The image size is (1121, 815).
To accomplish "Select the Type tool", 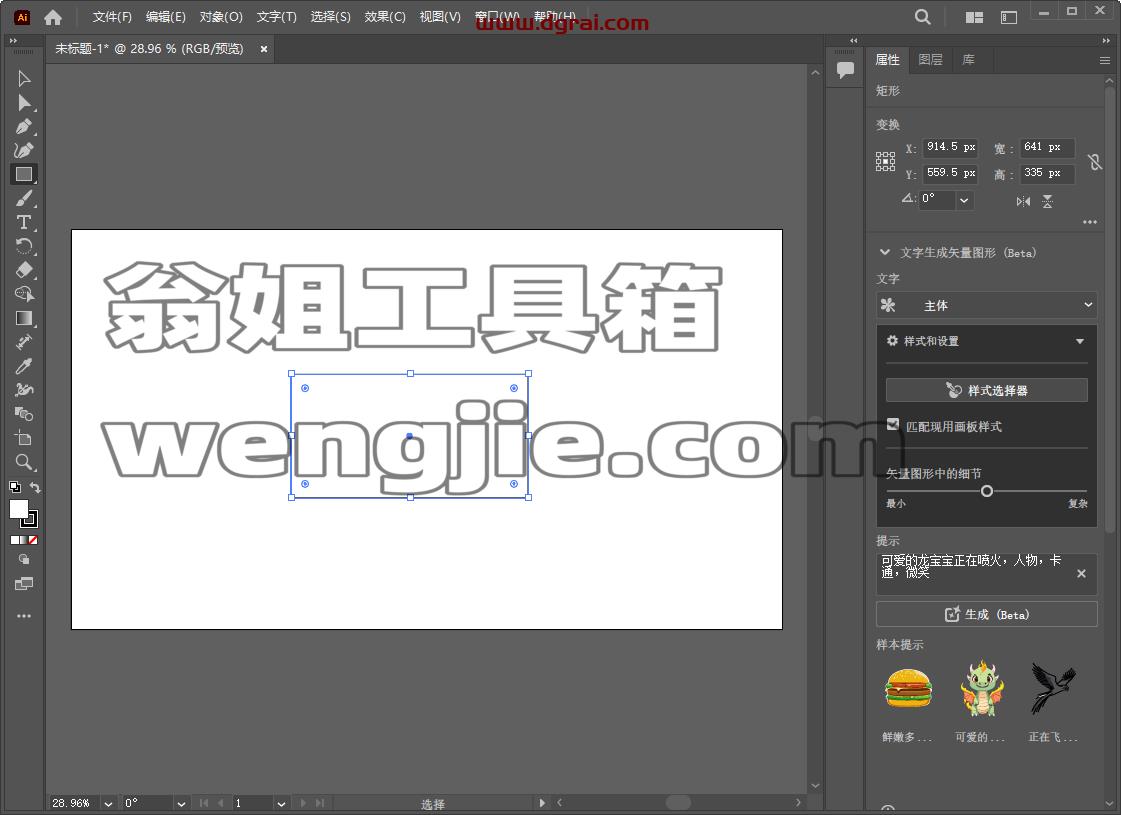I will click(x=24, y=222).
